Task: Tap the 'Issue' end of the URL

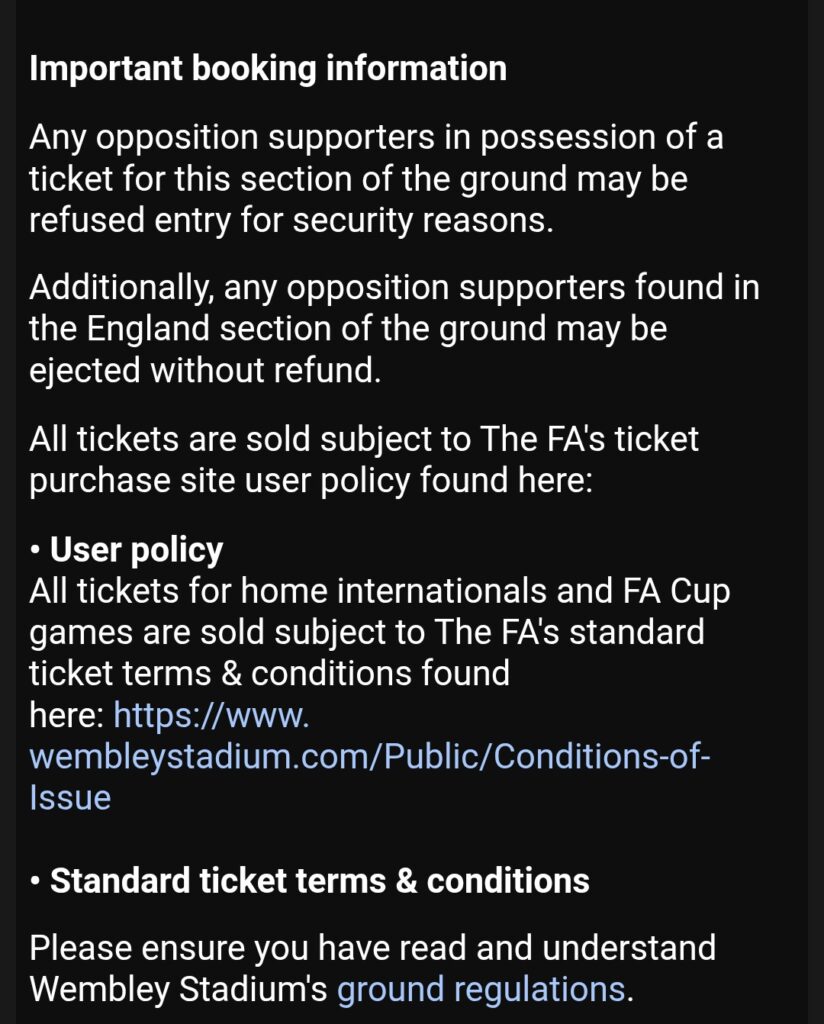Action: 70,797
